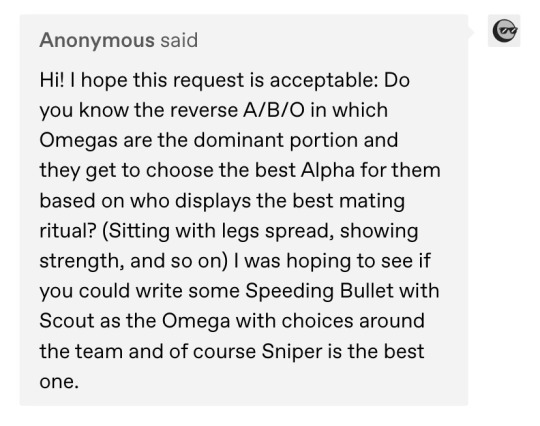Click the speech bubble pointer near the avatar
Image resolution: width=540 pixels, height=426 pixels.
[471, 32]
